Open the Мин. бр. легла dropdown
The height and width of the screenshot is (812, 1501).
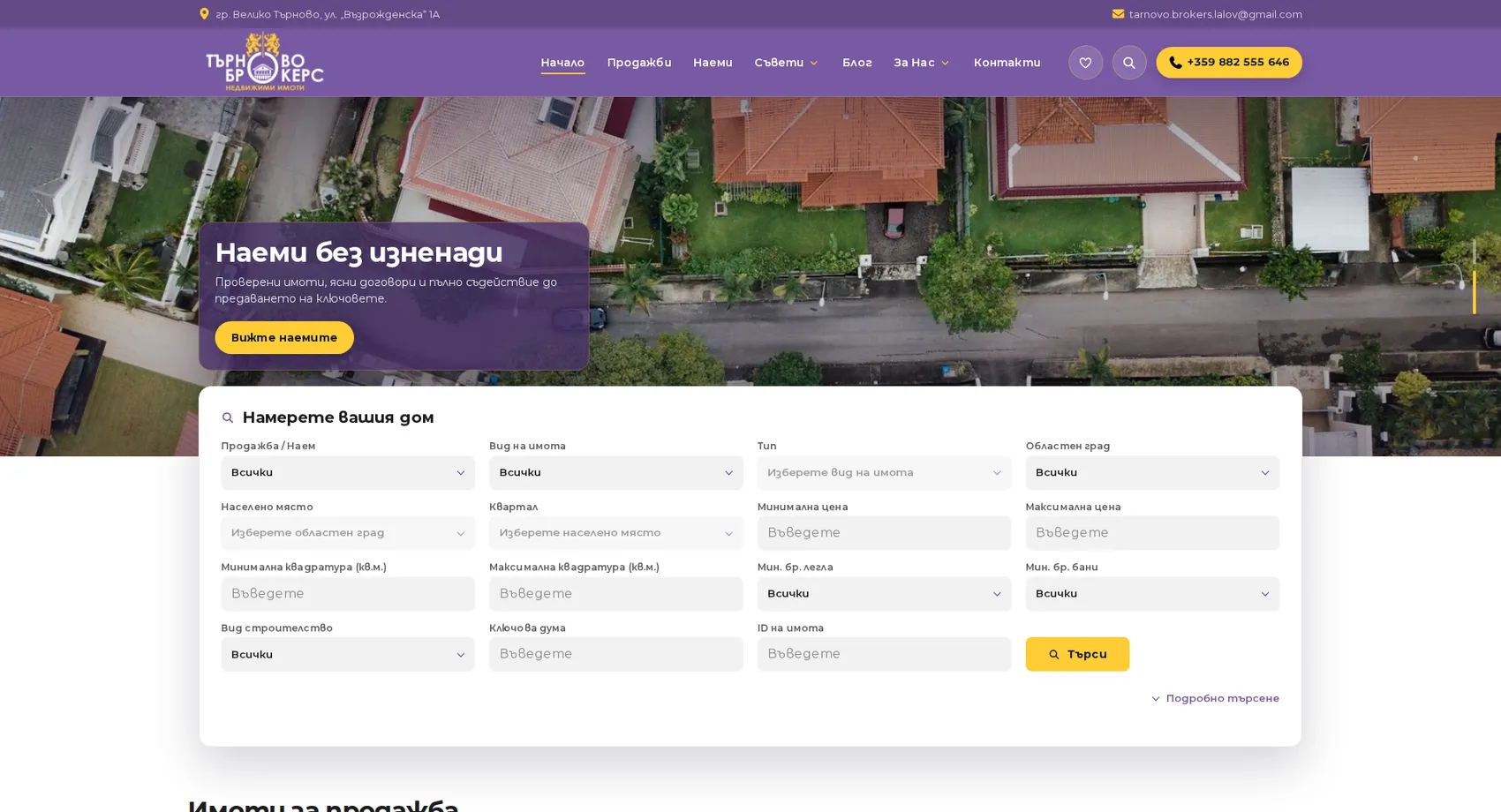coord(883,594)
